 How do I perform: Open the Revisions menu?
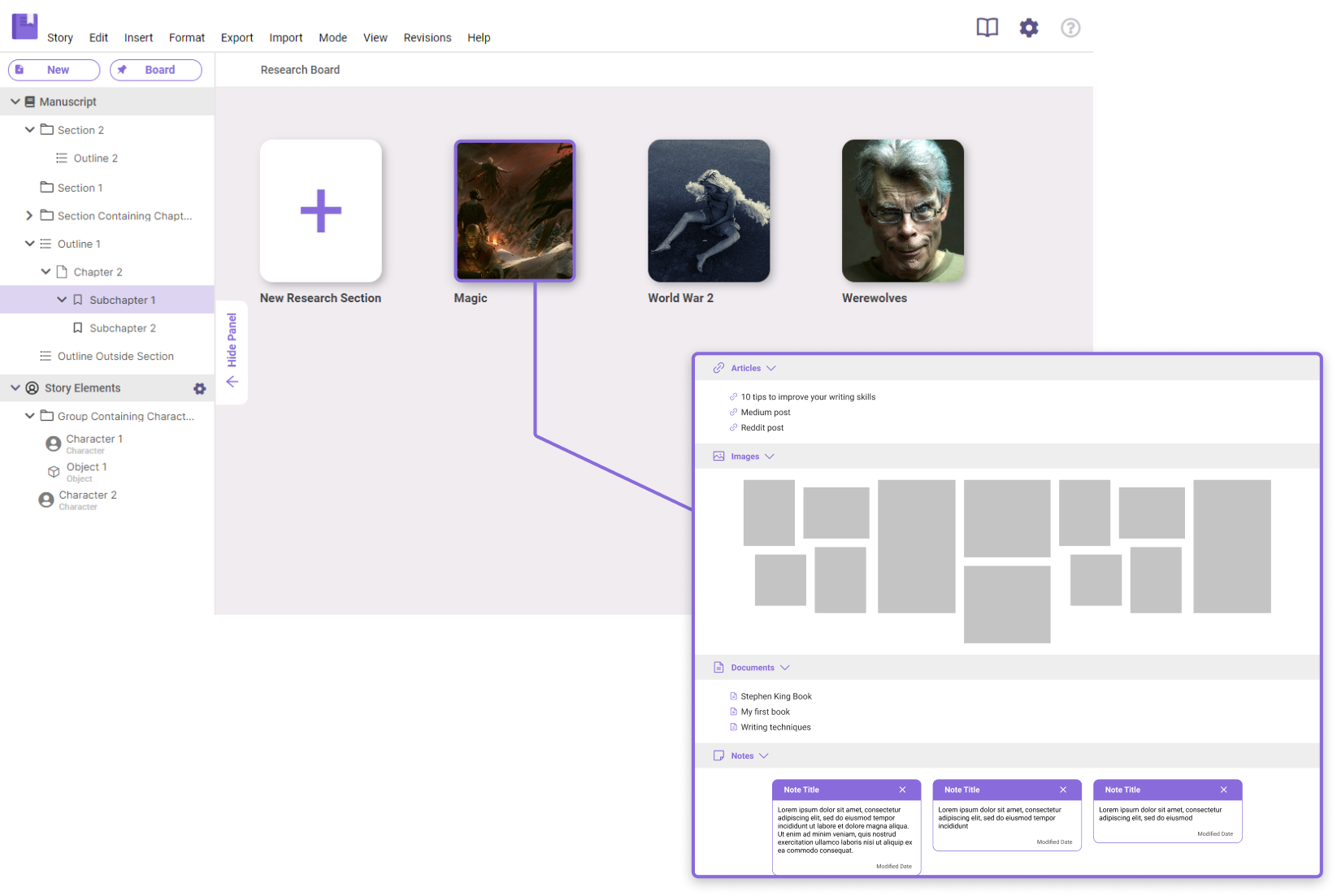(427, 37)
